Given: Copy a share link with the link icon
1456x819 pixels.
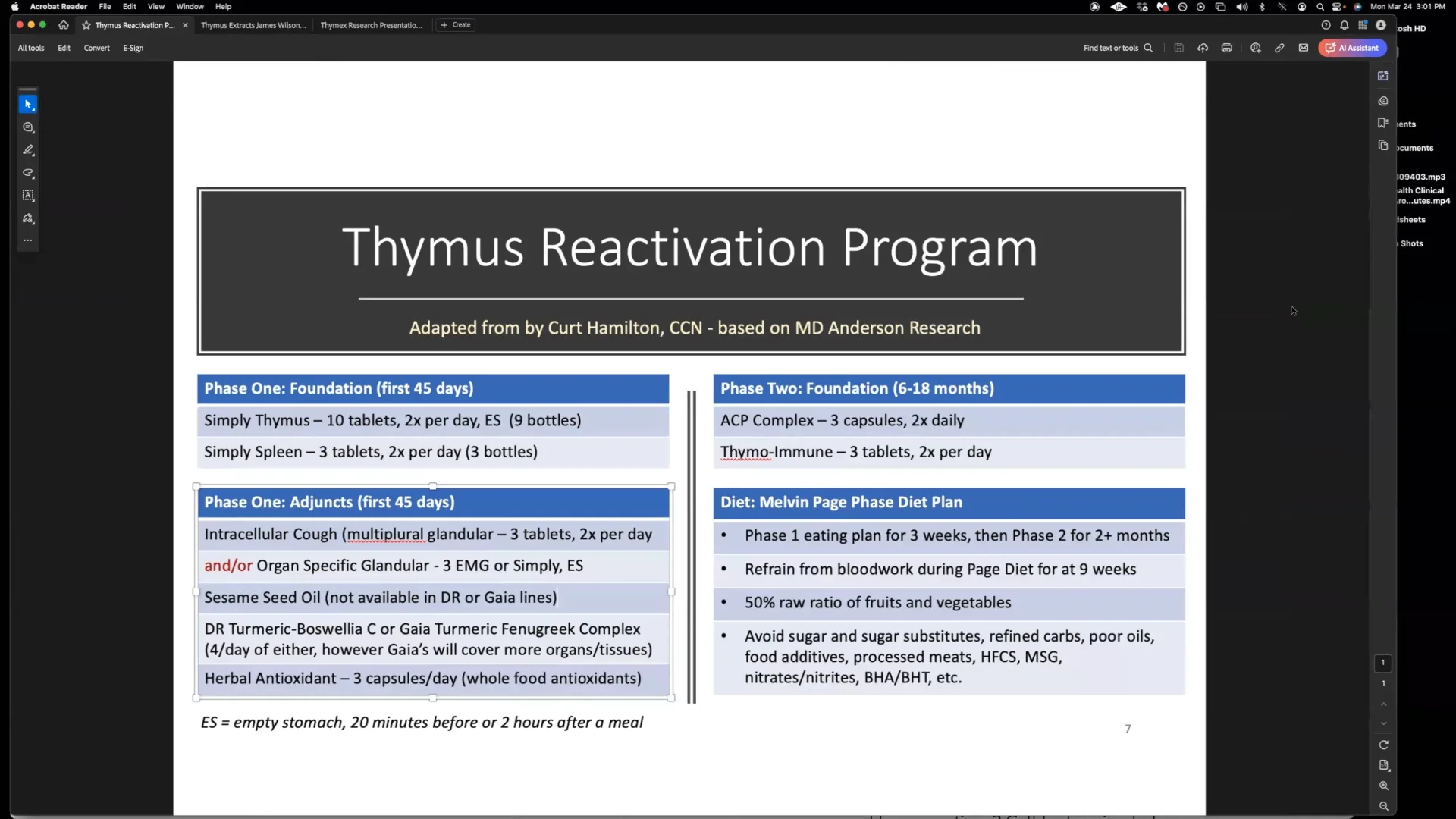Looking at the screenshot, I should pos(1279,48).
